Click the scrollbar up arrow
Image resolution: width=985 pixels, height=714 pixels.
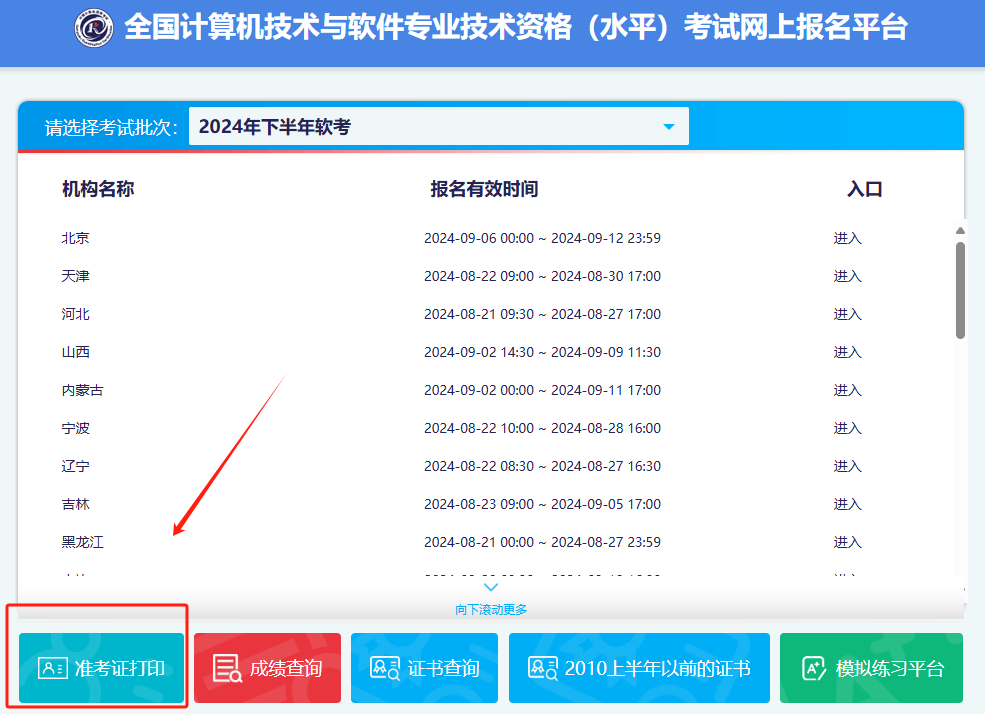[x=960, y=229]
